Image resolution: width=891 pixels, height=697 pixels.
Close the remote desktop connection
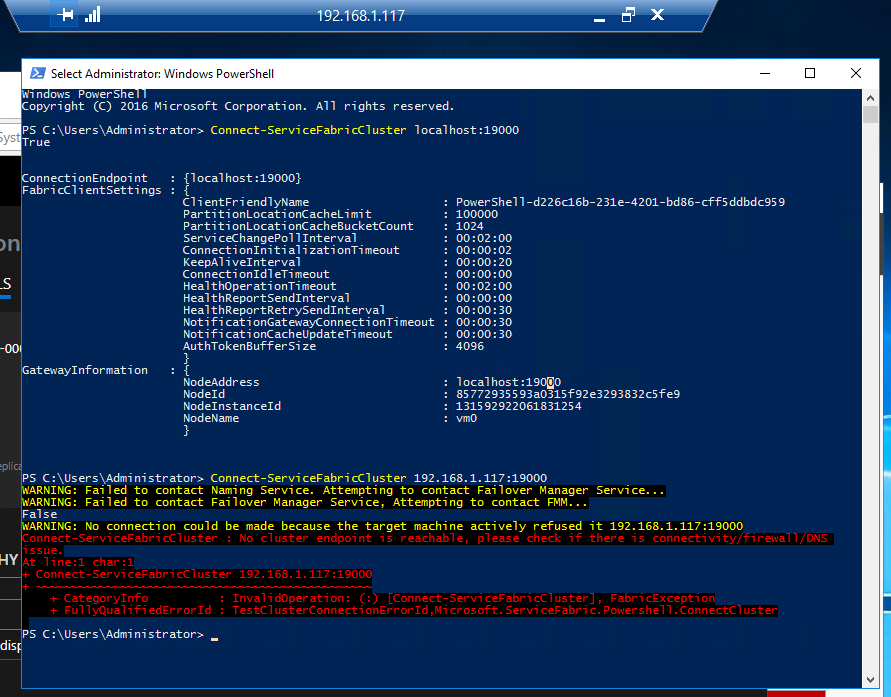660,15
